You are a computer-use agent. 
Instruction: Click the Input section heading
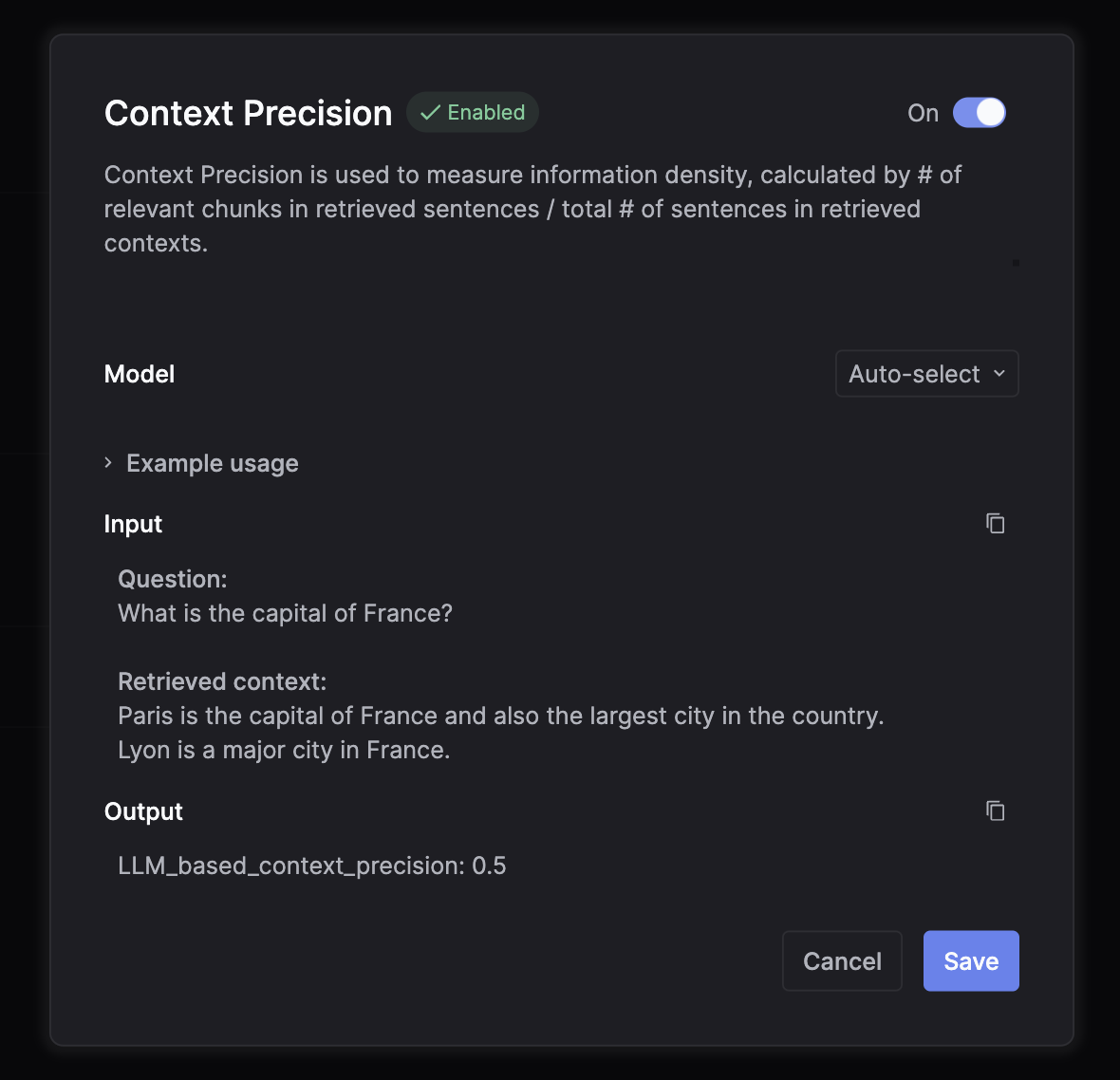tap(133, 524)
